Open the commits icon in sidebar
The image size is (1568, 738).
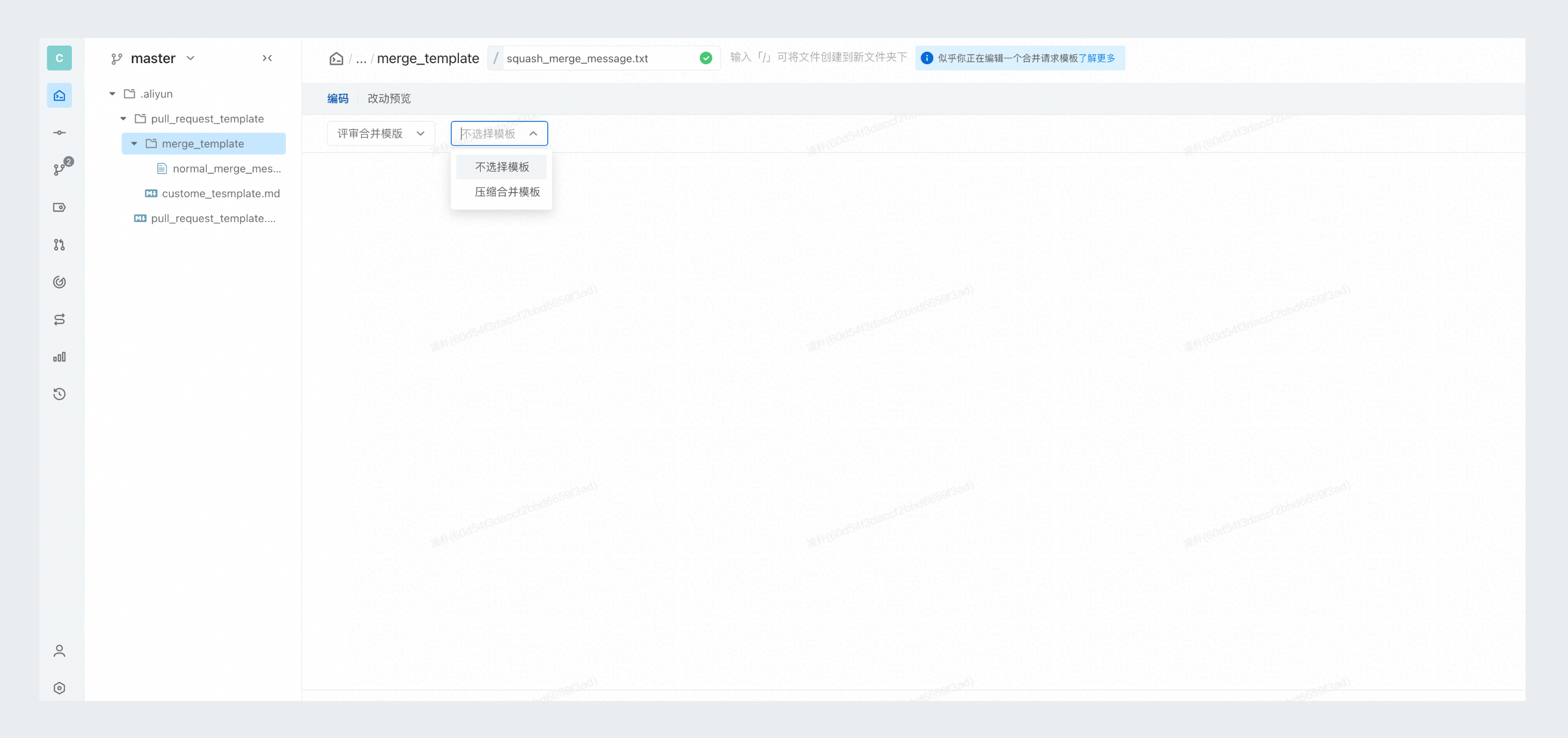[x=59, y=133]
